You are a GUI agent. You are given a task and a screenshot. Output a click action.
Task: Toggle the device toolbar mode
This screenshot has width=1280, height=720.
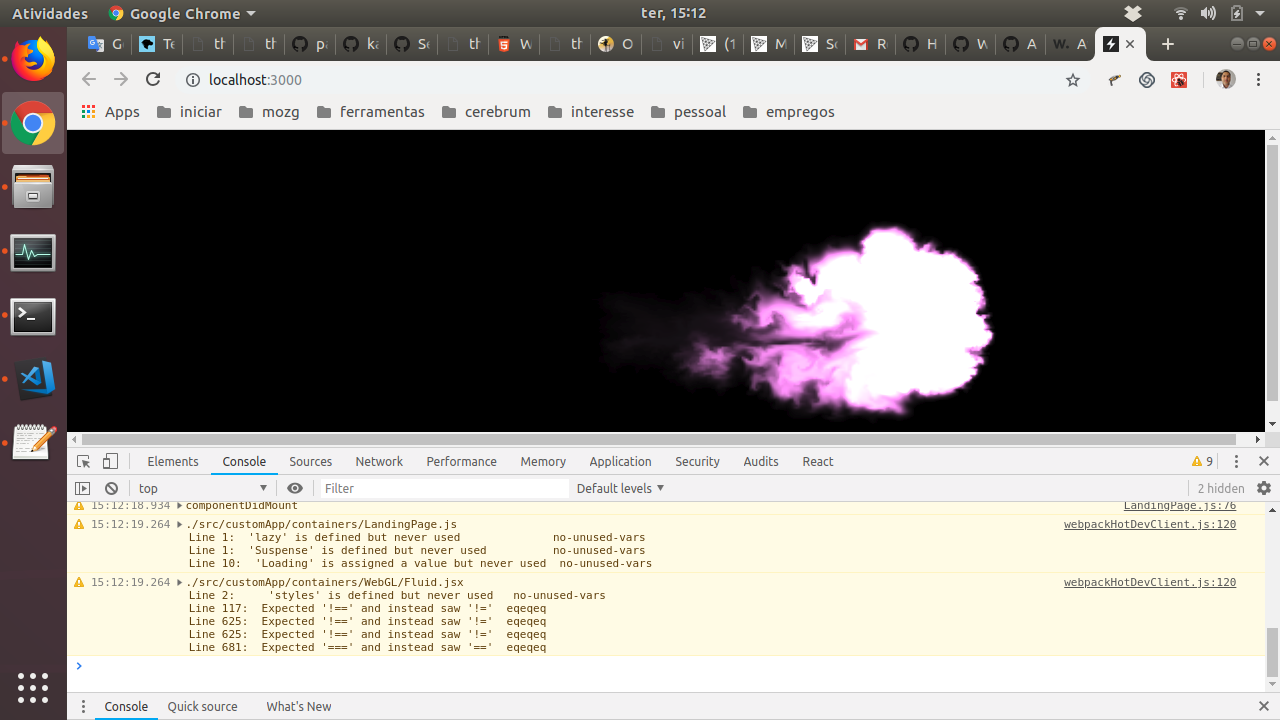click(110, 461)
